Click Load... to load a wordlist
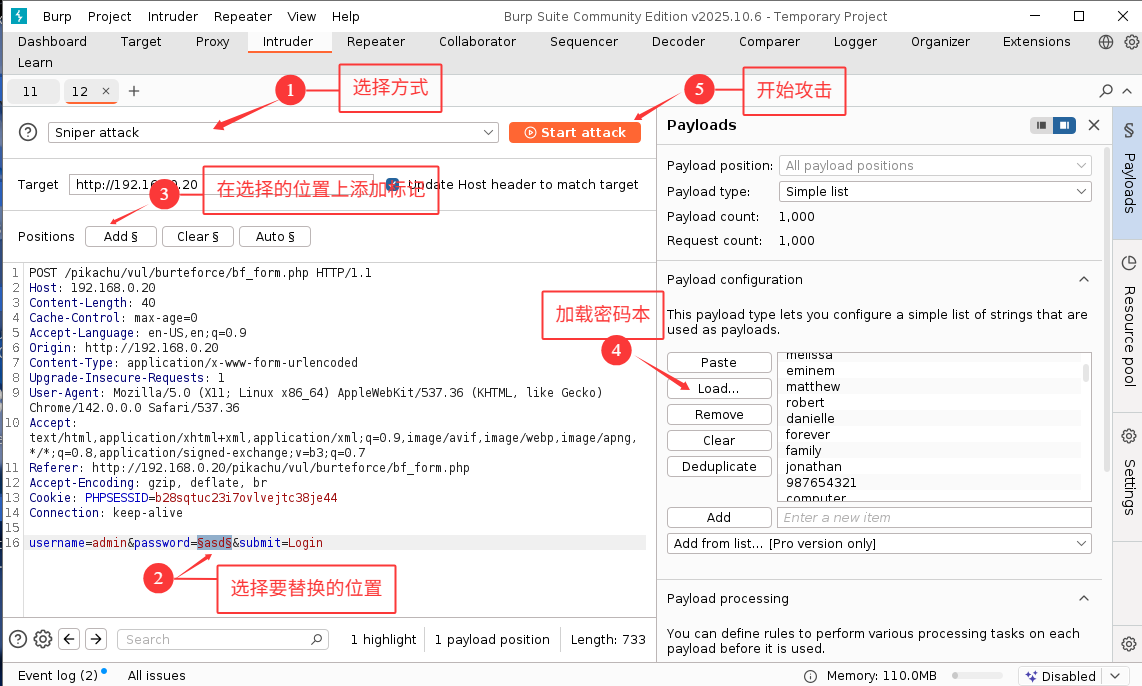Image resolution: width=1142 pixels, height=686 pixels. (x=719, y=389)
